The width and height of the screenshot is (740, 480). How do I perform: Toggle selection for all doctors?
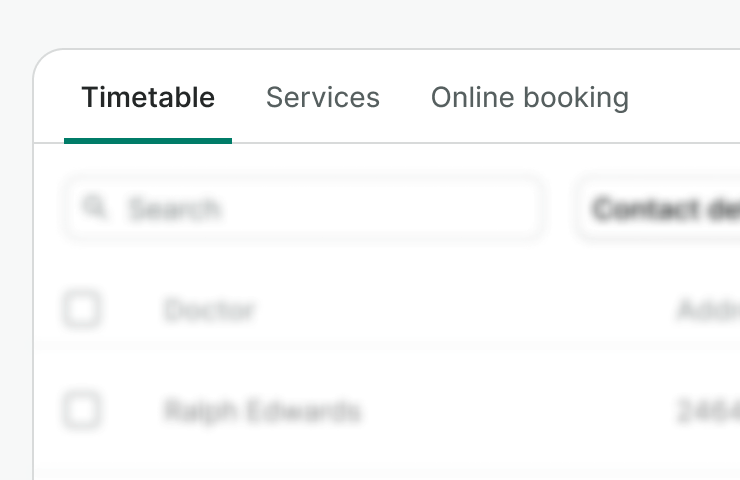pos(81,309)
